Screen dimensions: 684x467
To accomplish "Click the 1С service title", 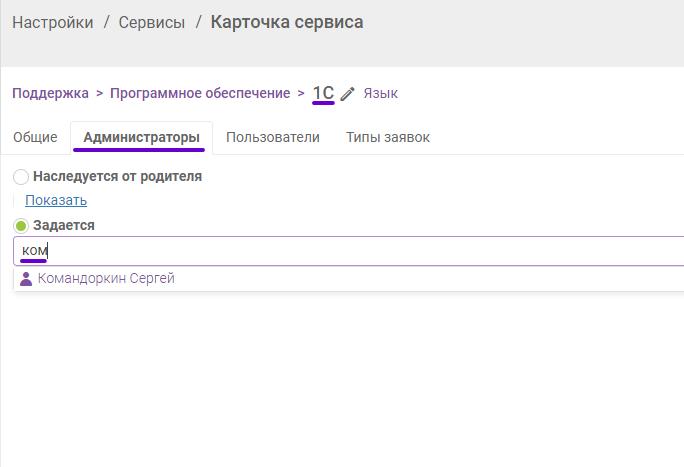I will click(x=323, y=93).
